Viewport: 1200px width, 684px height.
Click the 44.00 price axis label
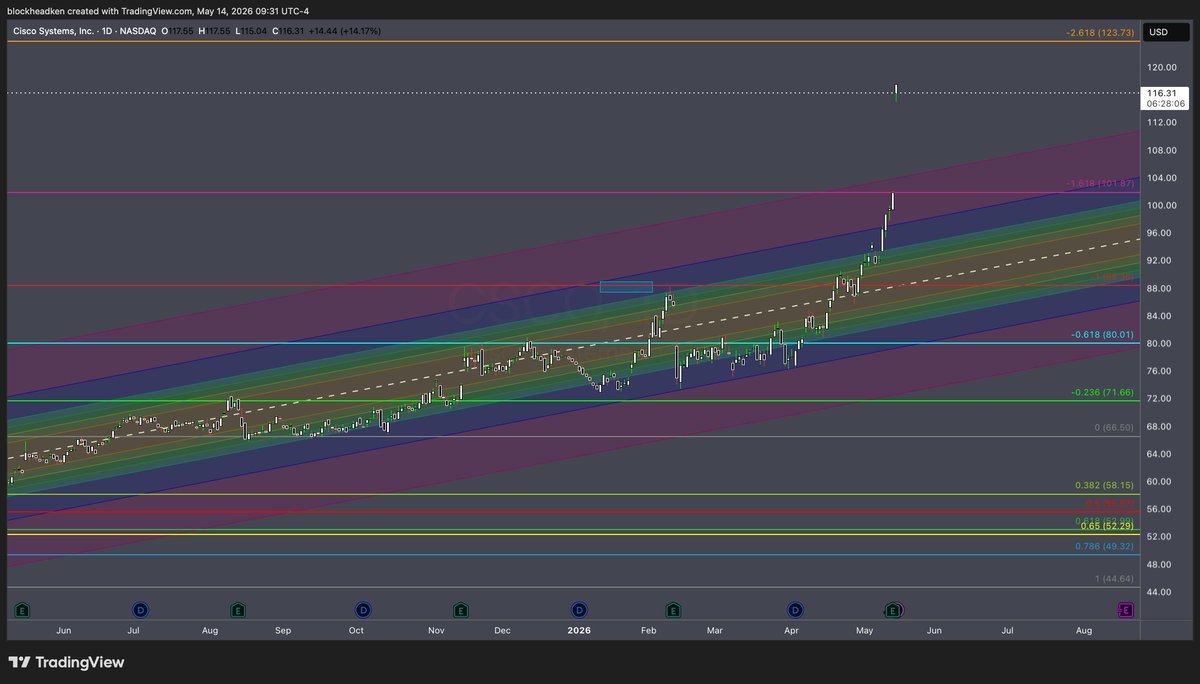coord(1160,592)
